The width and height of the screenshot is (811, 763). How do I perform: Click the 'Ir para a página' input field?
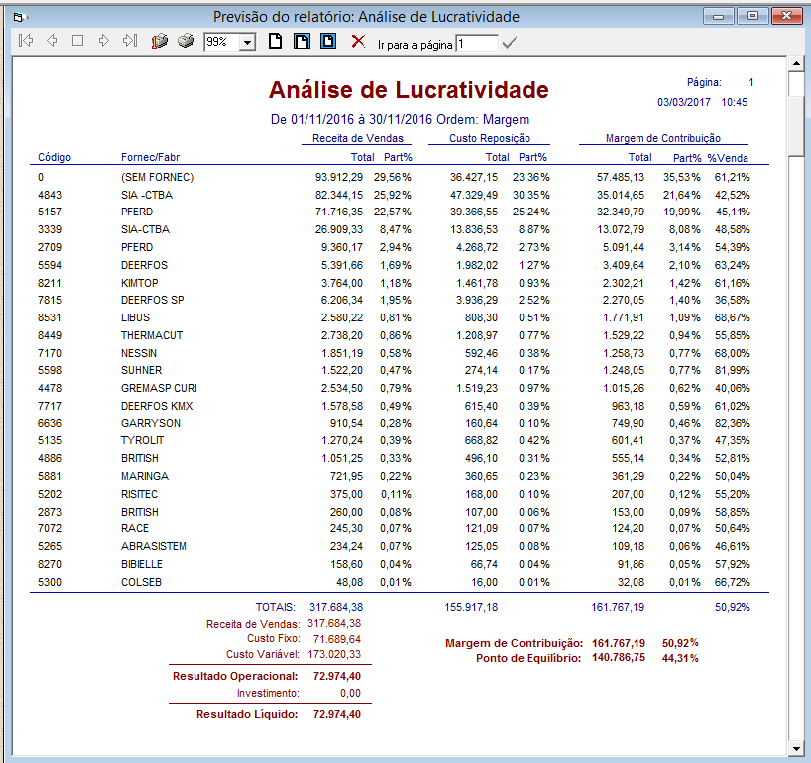(476, 43)
